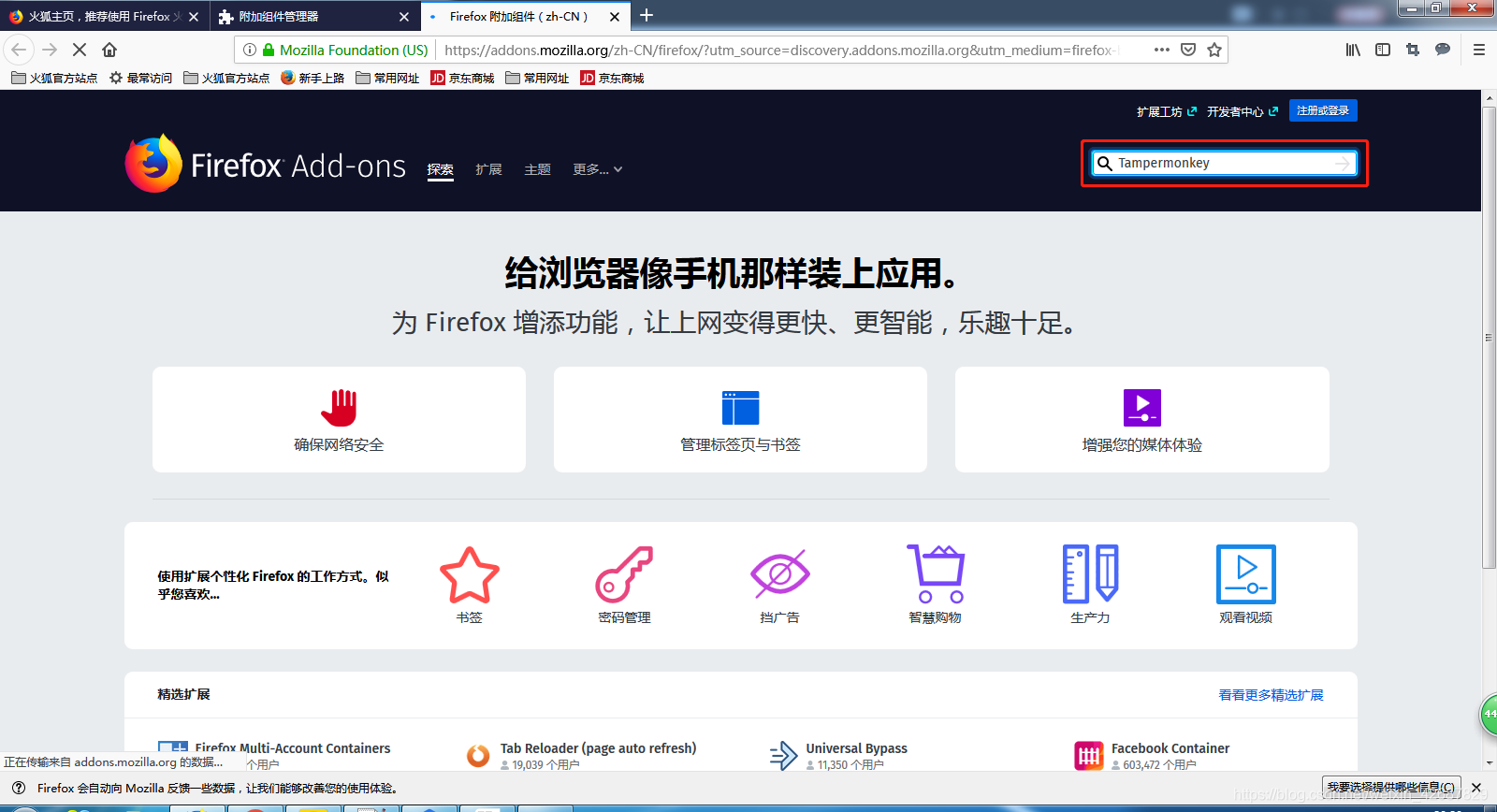This screenshot has width=1497, height=812.
Task: Open the Facebook Container extension
Action: (x=1170, y=748)
